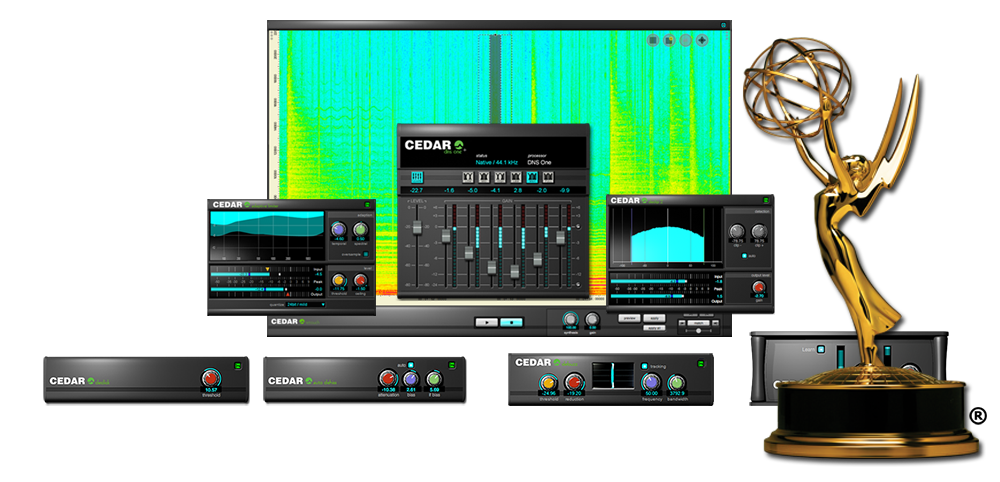
Task: Toggle tracking on the debuzz module
Action: point(645,366)
